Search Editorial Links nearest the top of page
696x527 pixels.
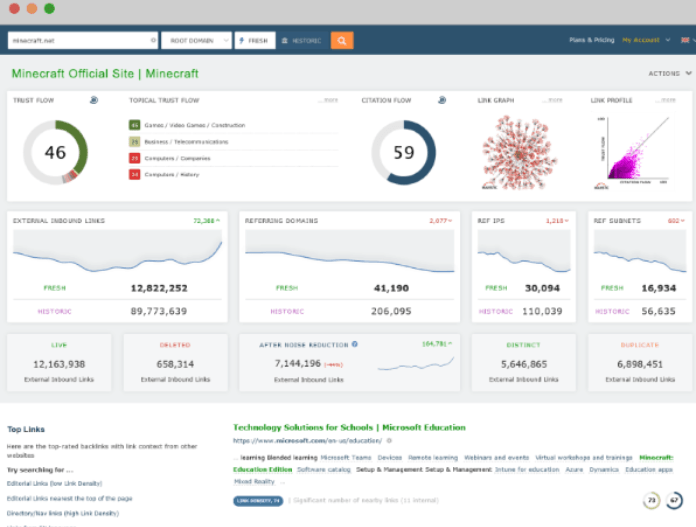(70, 499)
